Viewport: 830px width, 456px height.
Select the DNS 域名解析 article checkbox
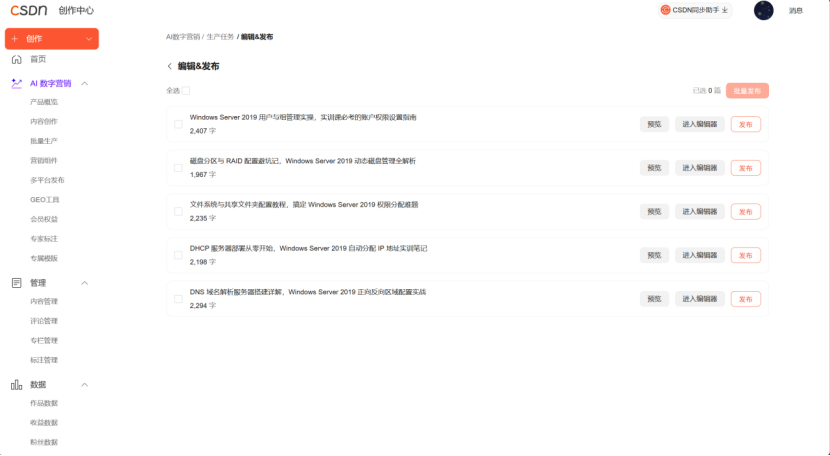(178, 299)
